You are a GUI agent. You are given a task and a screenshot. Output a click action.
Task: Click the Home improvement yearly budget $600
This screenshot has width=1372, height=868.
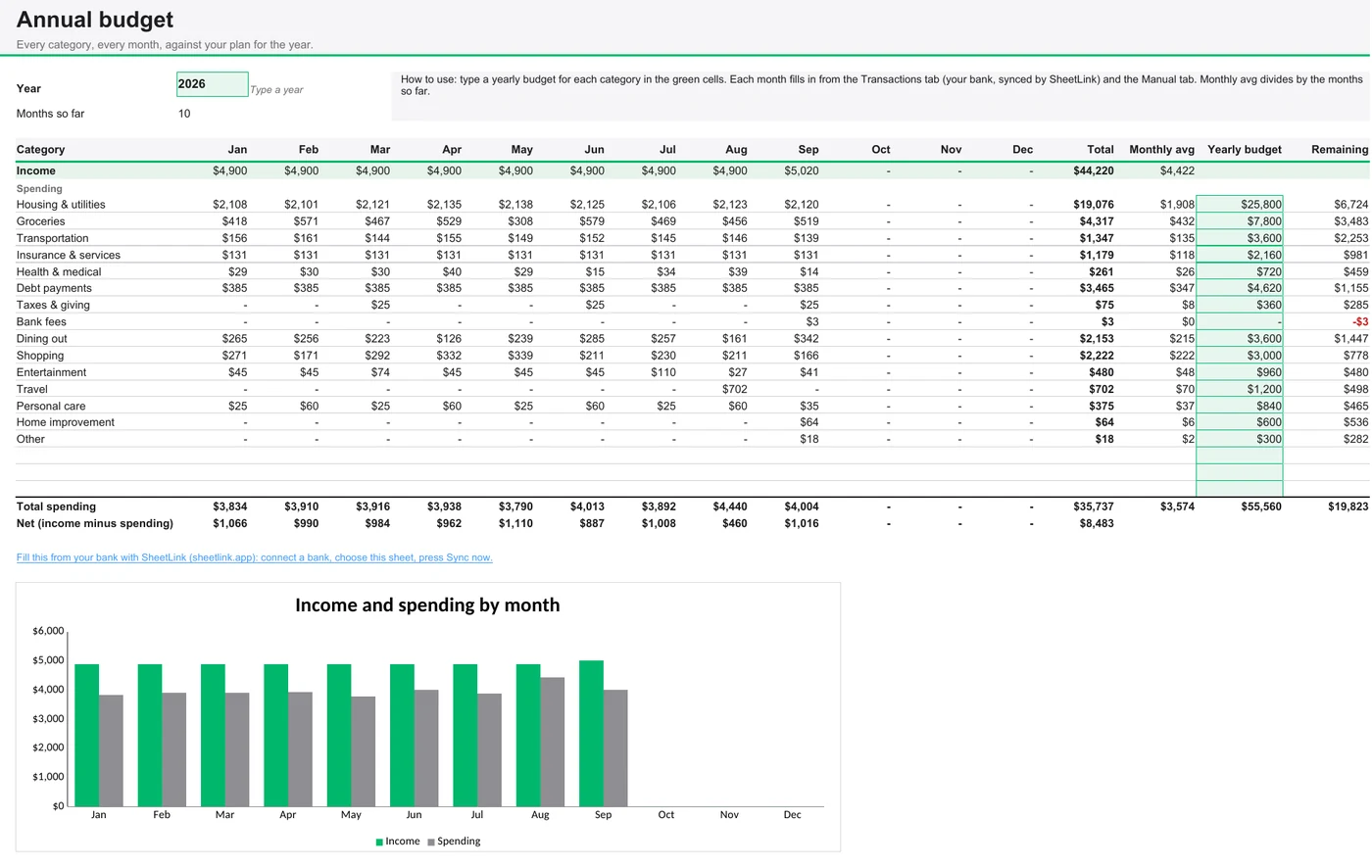tap(1240, 422)
